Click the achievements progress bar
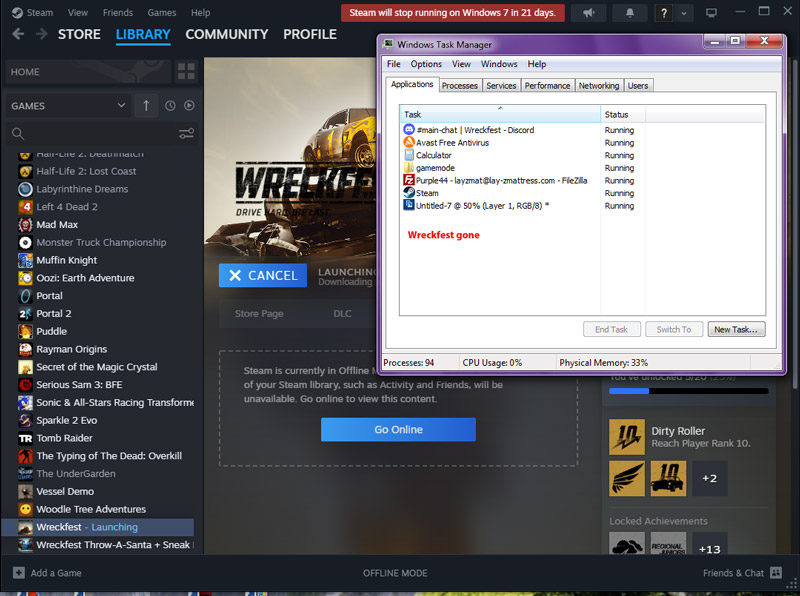This screenshot has height=596, width=800. click(689, 391)
